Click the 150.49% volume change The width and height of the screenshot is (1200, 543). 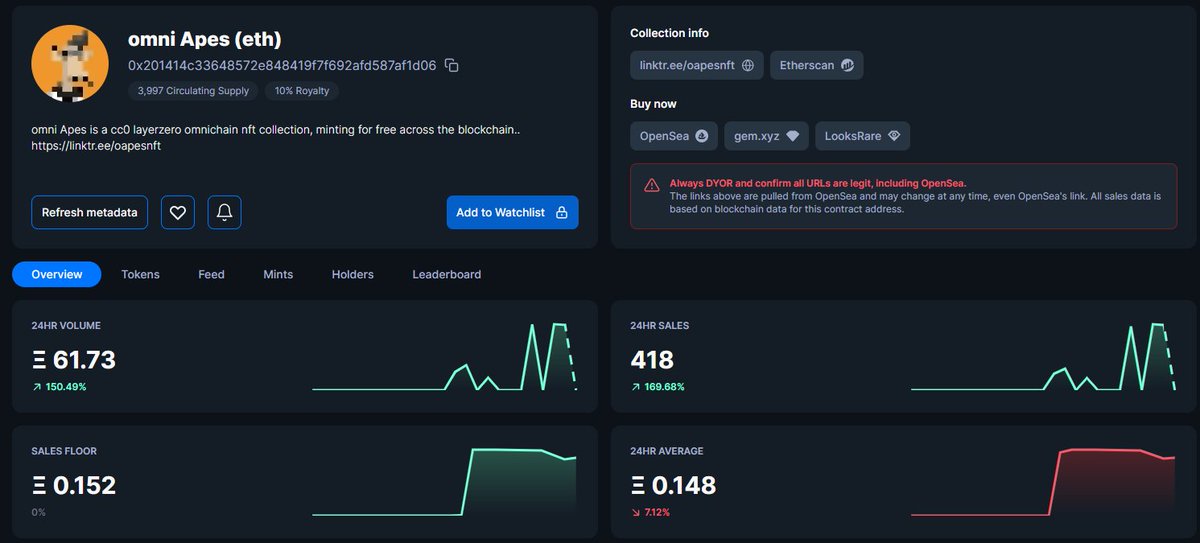[x=59, y=386]
